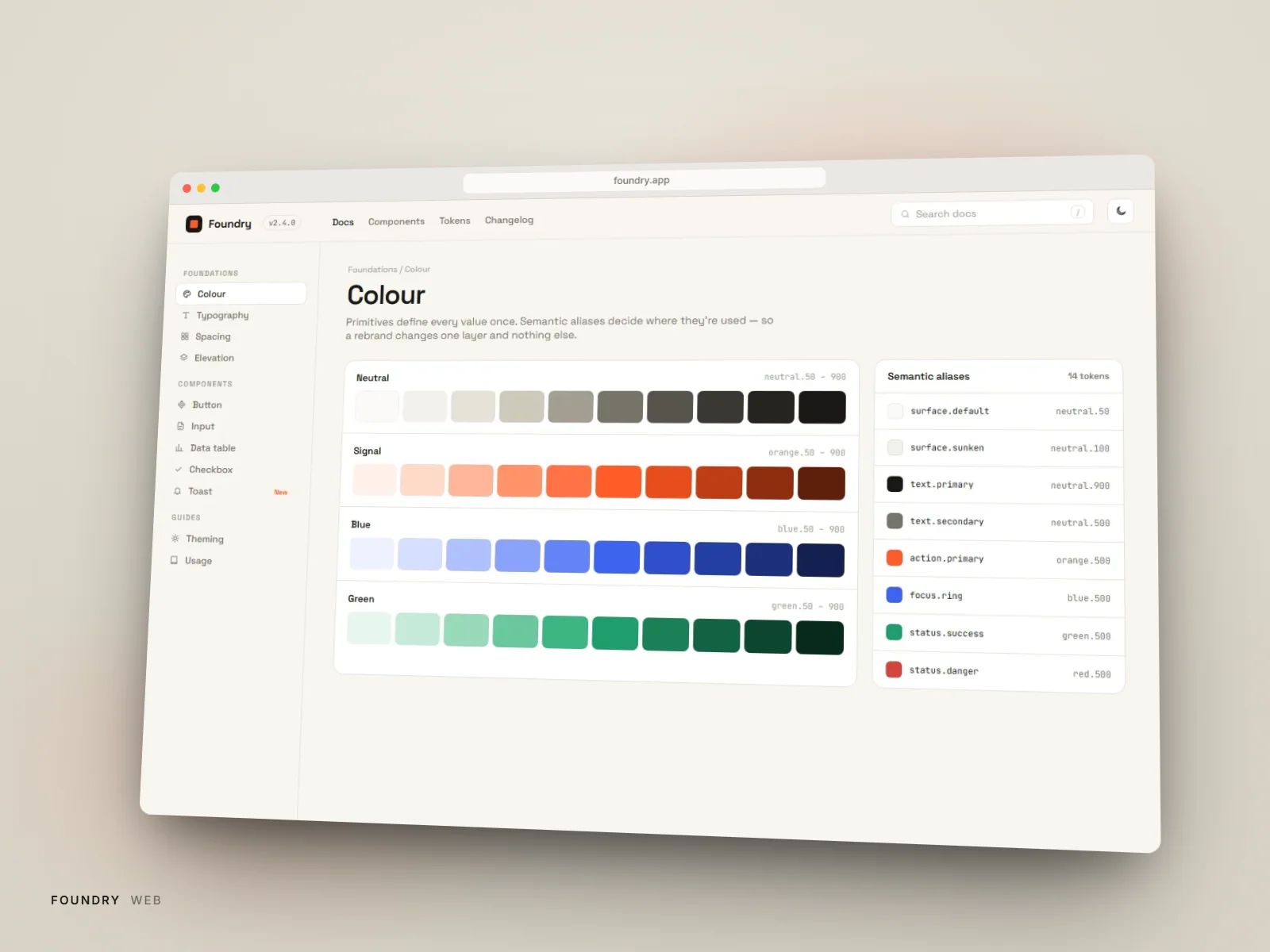Screen dimensions: 1270x952
Task: Open the Data table page link
Action: click(x=213, y=448)
